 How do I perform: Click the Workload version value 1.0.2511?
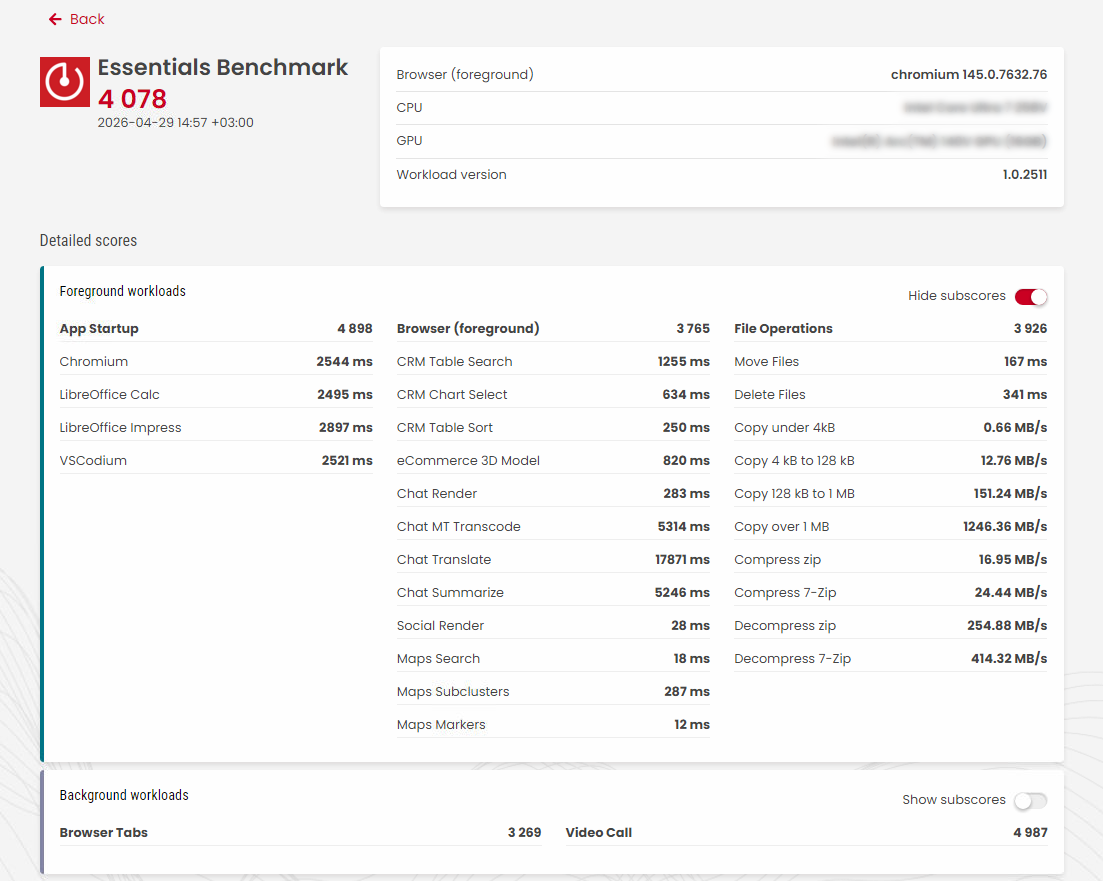point(1025,175)
